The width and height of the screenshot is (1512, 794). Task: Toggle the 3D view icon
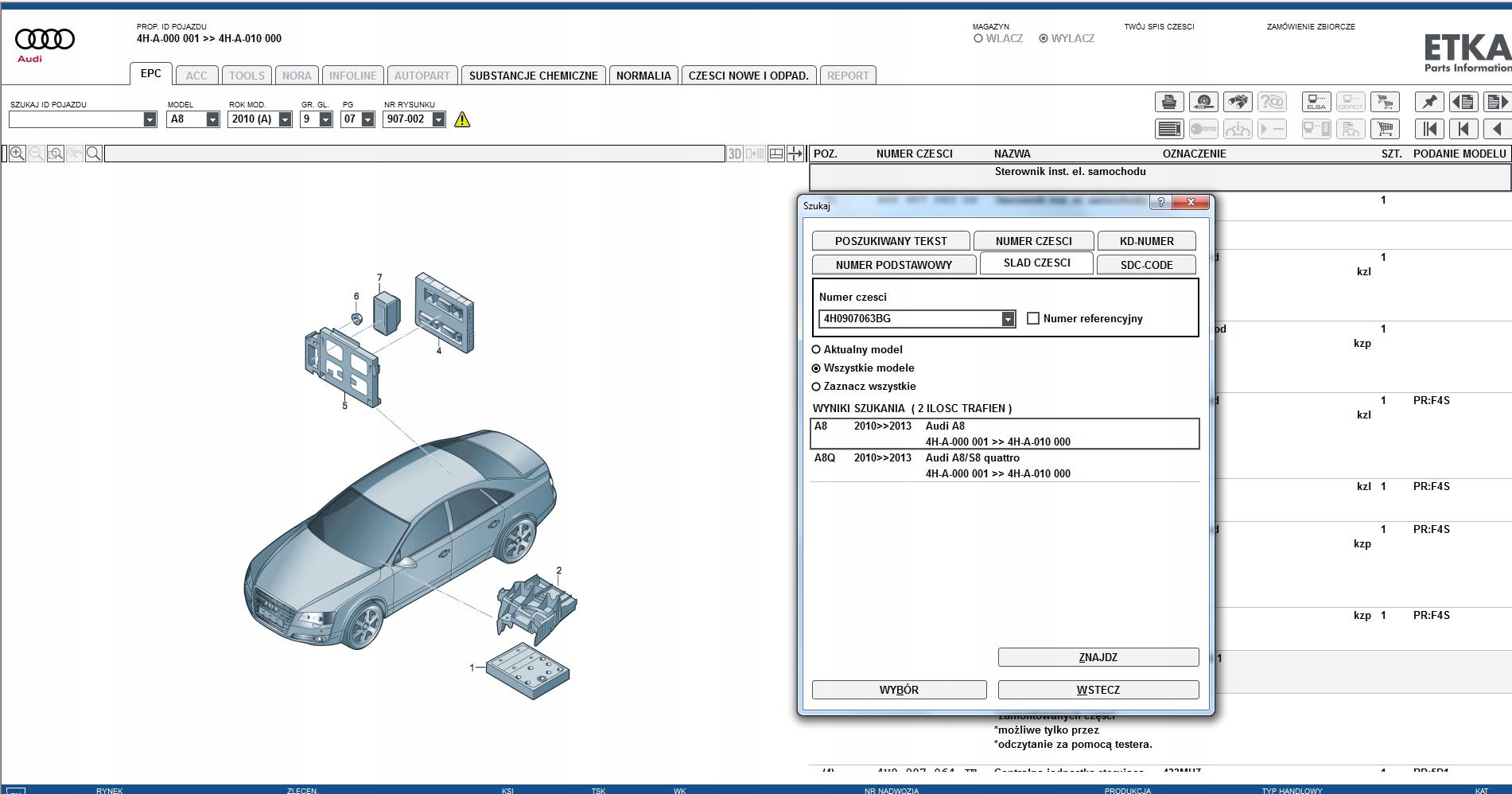click(x=736, y=154)
